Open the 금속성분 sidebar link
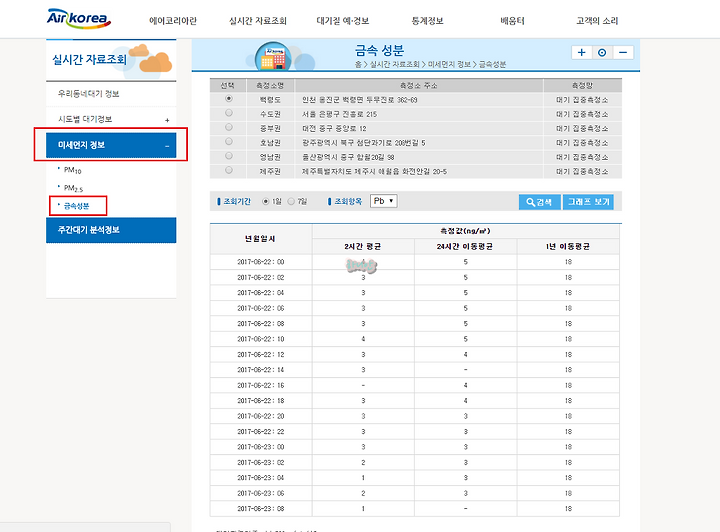 (x=77, y=206)
